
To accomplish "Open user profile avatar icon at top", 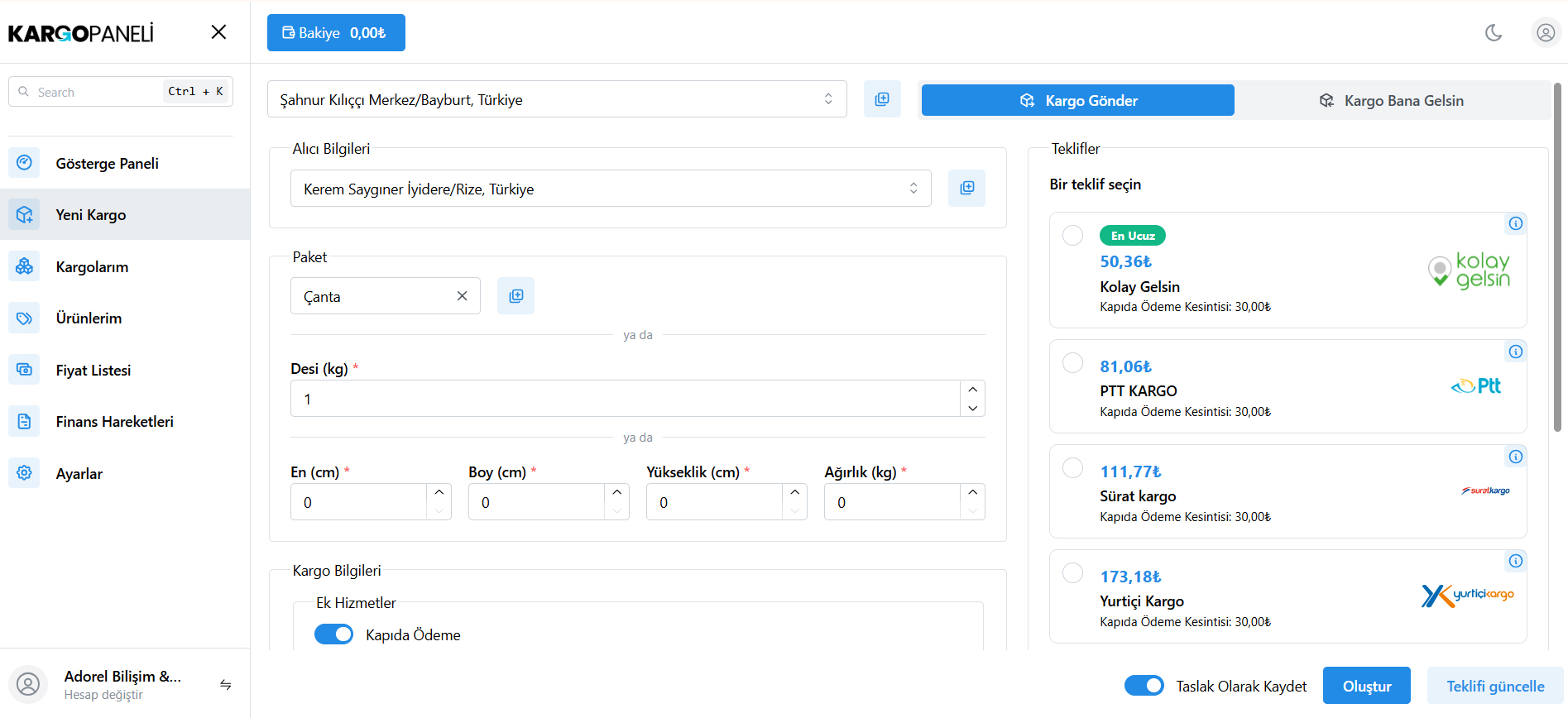I will pos(1545,32).
